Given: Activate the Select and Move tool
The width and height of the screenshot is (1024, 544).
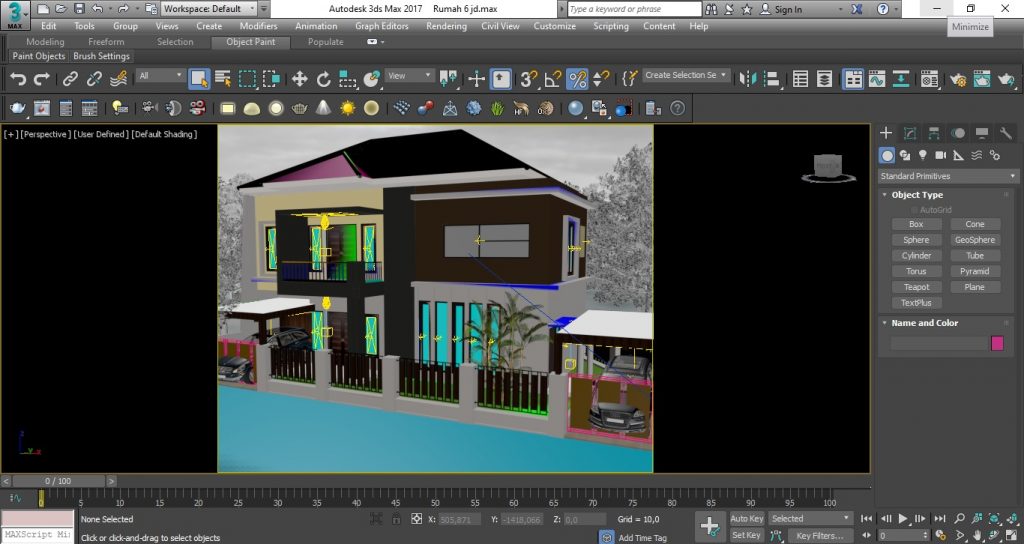Looking at the screenshot, I should pyautogui.click(x=299, y=79).
